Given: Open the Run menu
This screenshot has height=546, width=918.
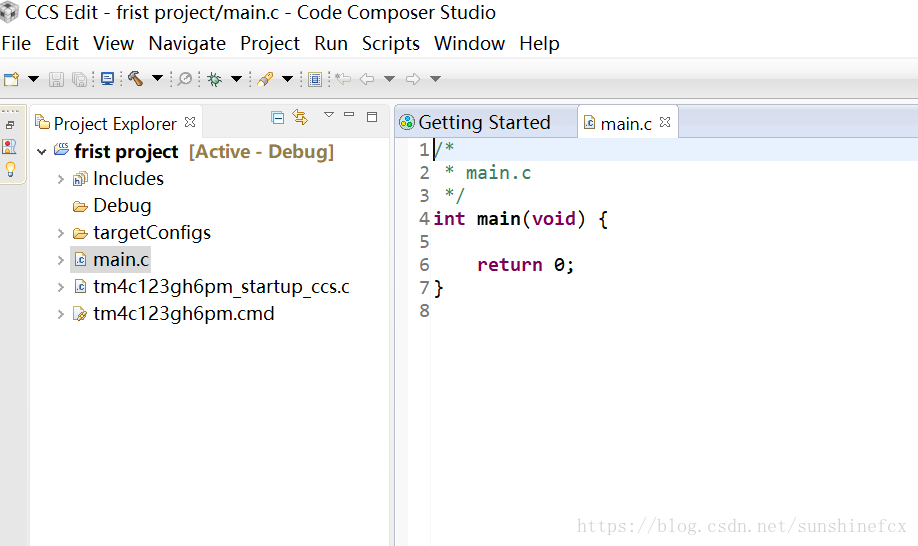Looking at the screenshot, I should [331, 43].
